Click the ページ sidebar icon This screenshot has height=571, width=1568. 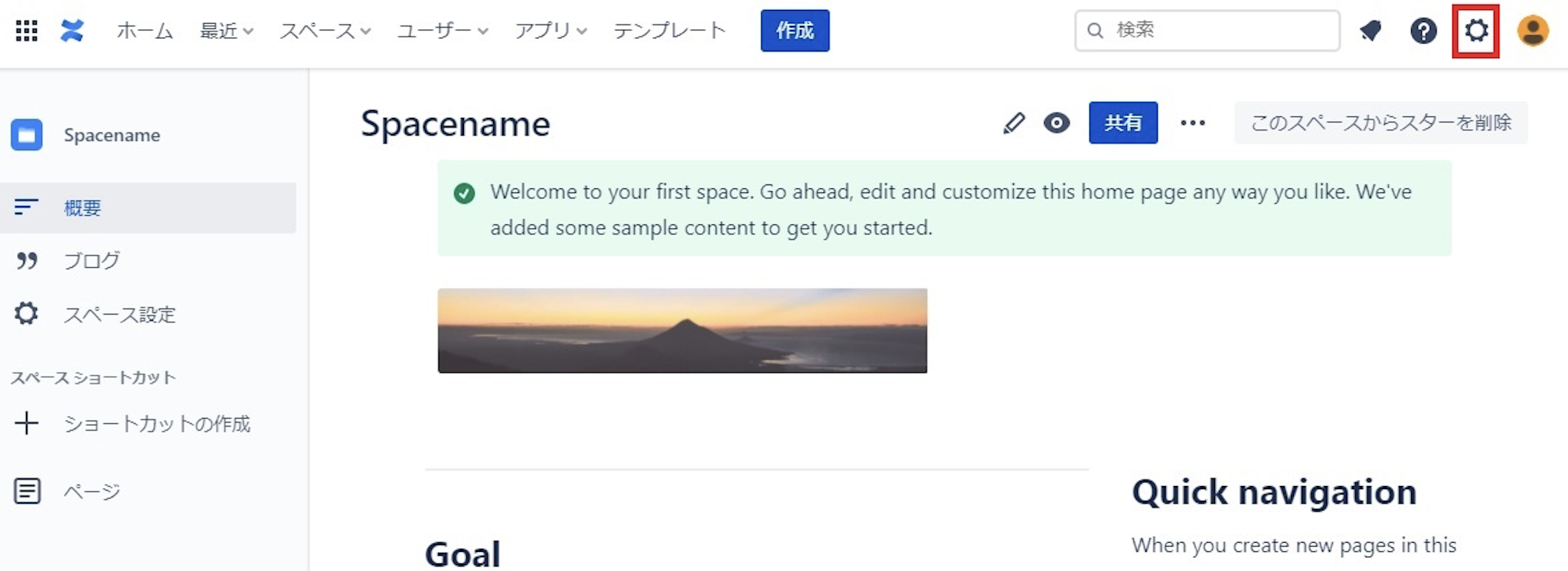tap(27, 491)
